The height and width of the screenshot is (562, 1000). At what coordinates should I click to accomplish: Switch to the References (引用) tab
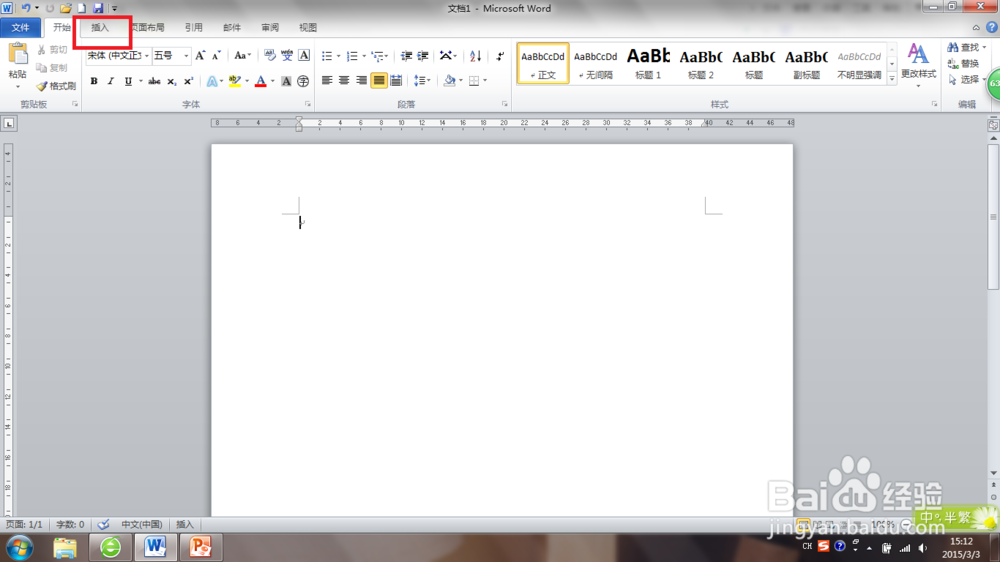(x=193, y=27)
